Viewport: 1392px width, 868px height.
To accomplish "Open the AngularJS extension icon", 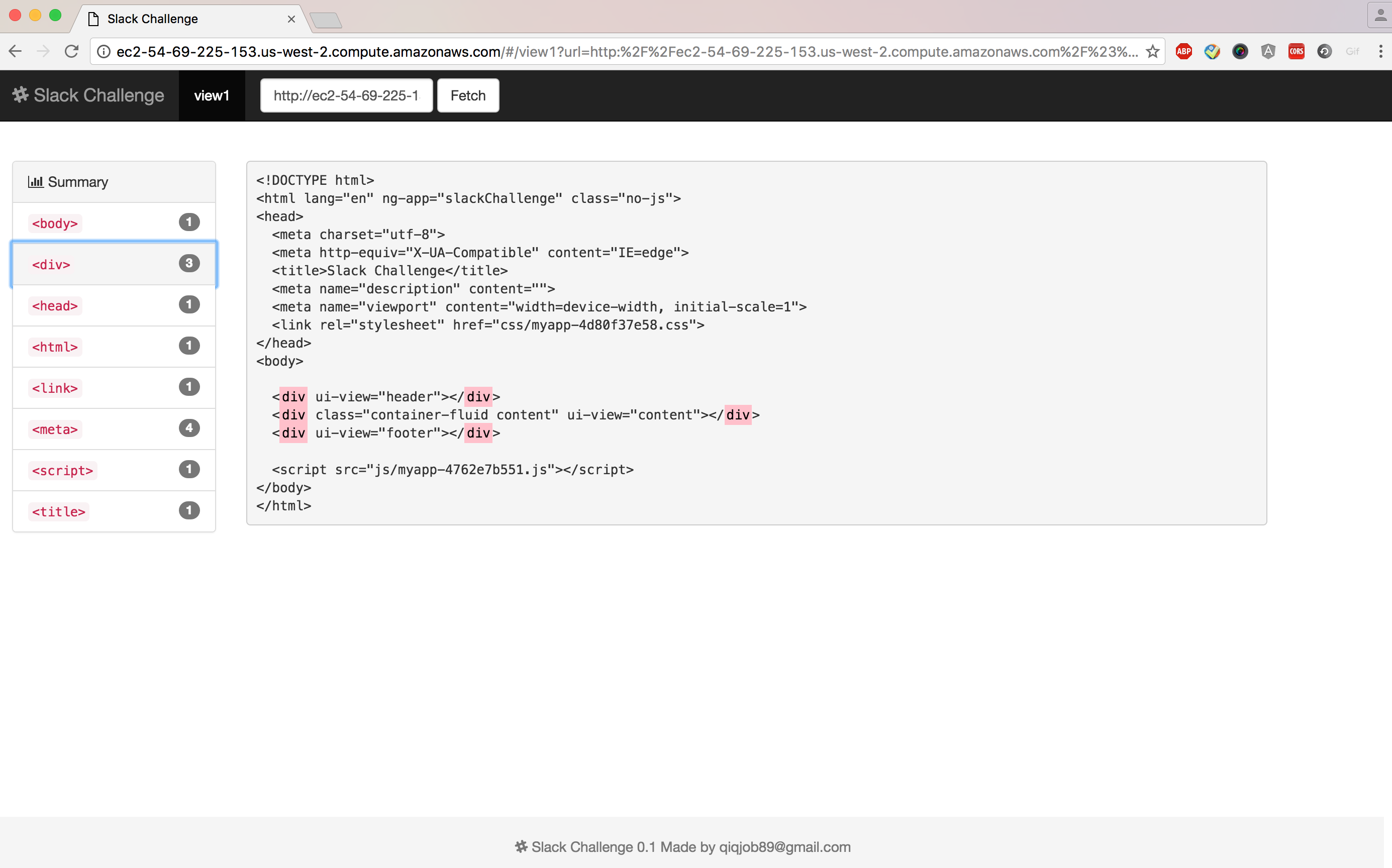I will coord(1268,52).
